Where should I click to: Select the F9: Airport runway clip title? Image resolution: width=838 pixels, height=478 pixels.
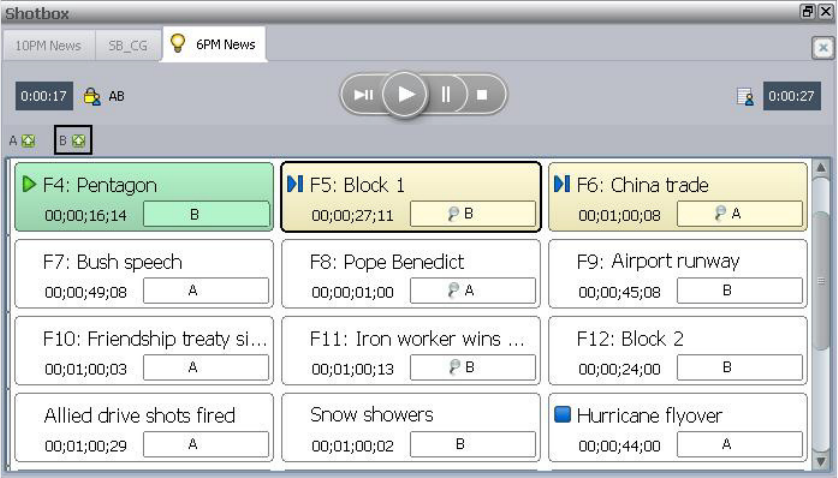tap(658, 262)
